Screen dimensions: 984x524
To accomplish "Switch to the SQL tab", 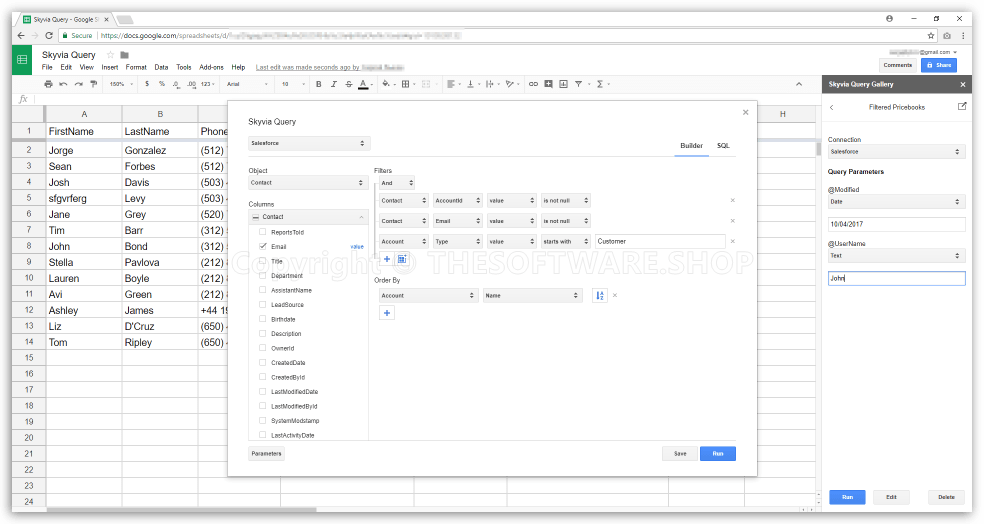I will 724,146.
